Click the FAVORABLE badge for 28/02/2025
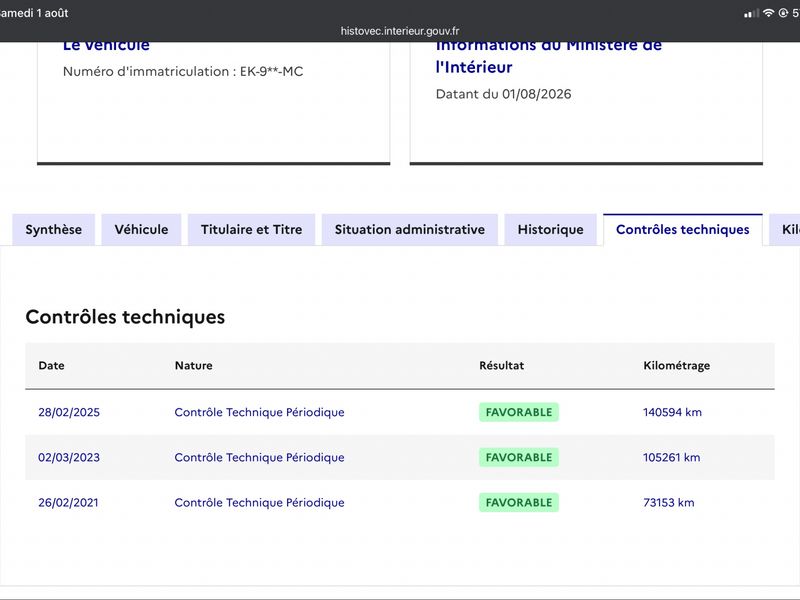Image resolution: width=800 pixels, height=600 pixels. (x=519, y=412)
